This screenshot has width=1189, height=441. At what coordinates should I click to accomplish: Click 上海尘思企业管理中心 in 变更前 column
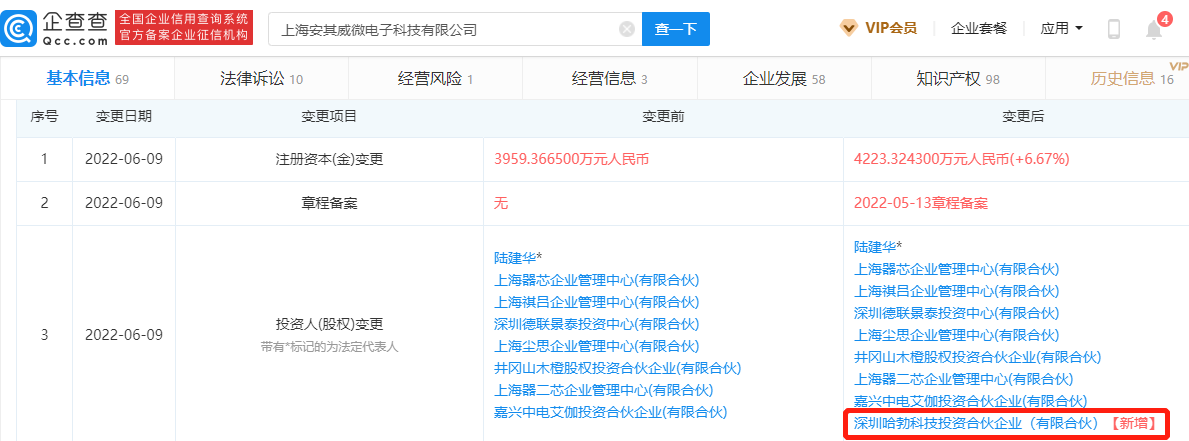pos(597,346)
